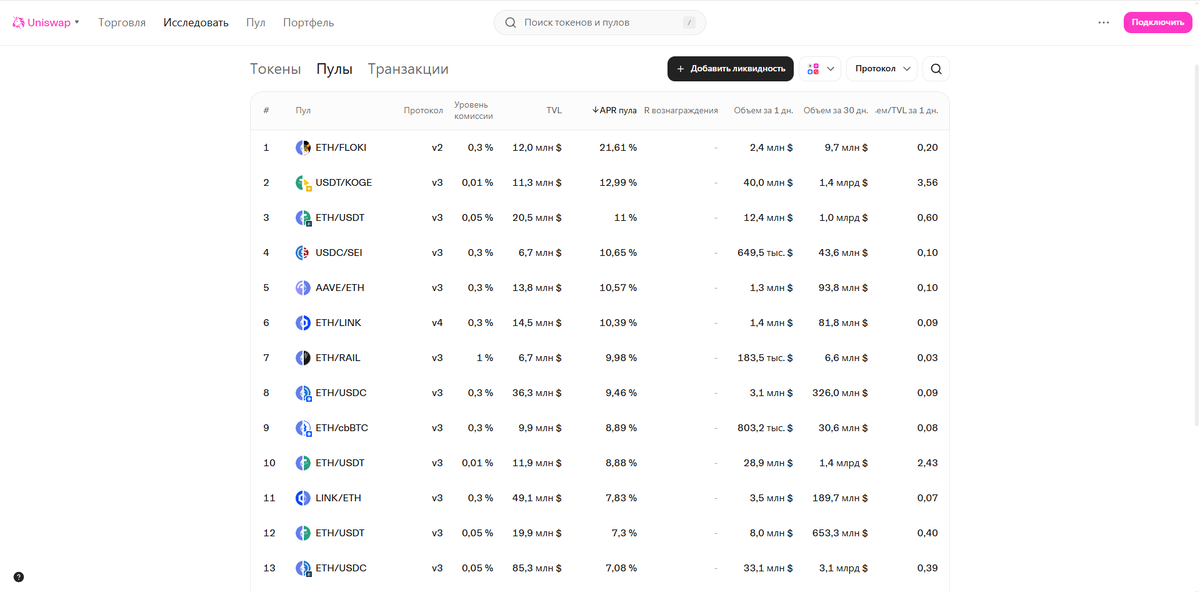1200x592 pixels.
Task: Click TVL value 36,3 млн $
Action: tap(537, 393)
